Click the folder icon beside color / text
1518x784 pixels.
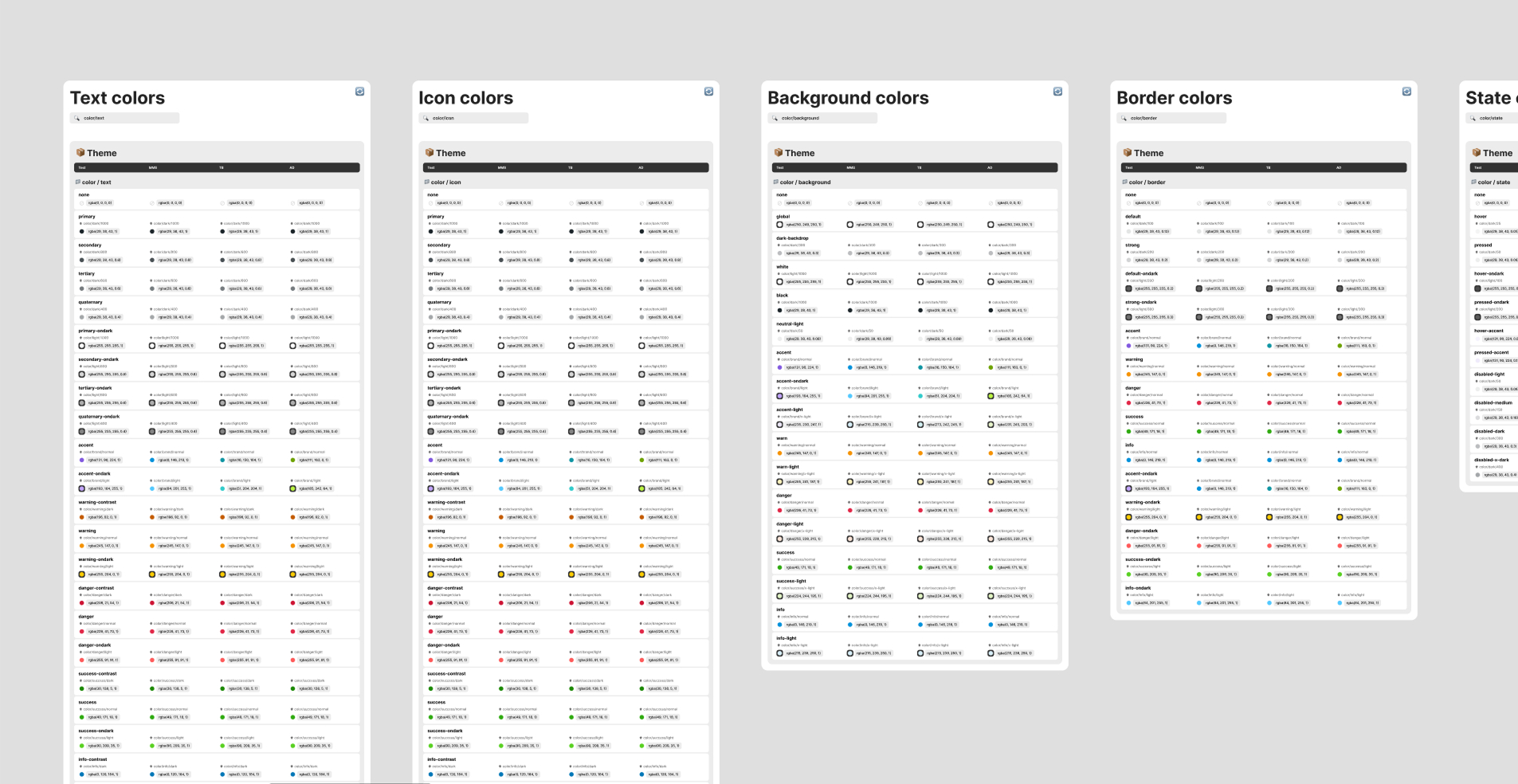tap(78, 182)
